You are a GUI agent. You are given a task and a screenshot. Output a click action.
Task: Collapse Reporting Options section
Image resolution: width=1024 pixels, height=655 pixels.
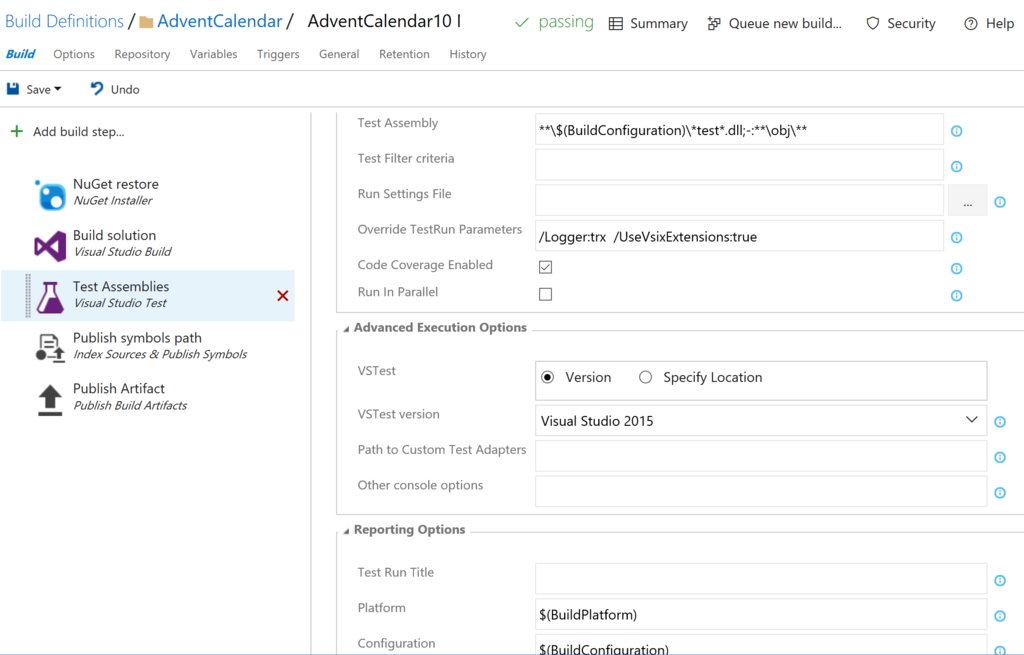[346, 531]
